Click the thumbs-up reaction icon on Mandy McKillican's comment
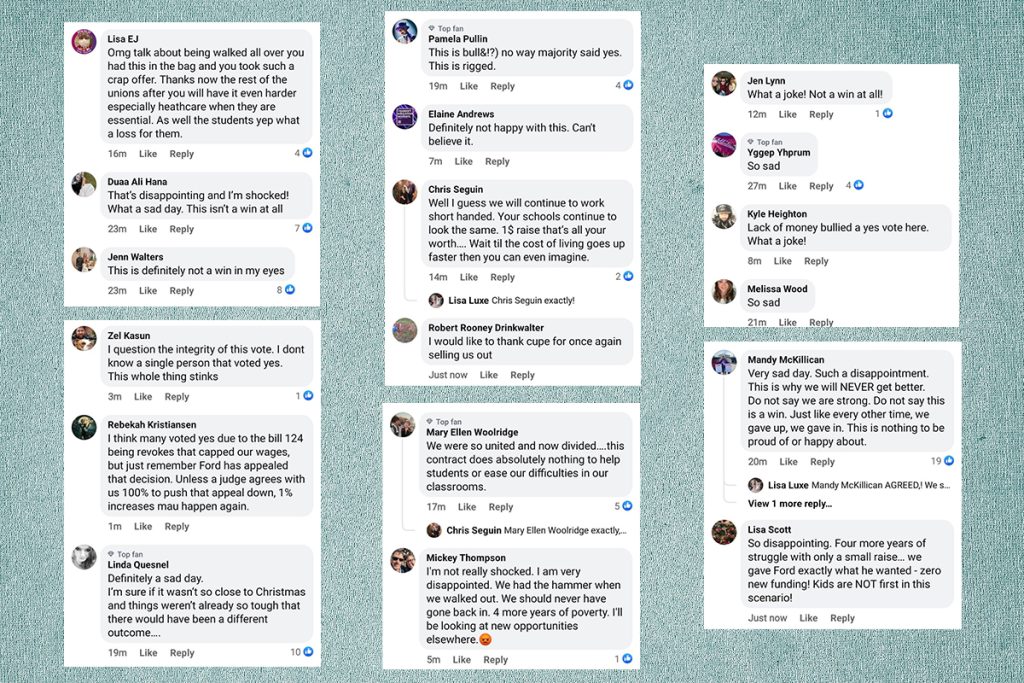The image size is (1024, 683). [x=949, y=460]
